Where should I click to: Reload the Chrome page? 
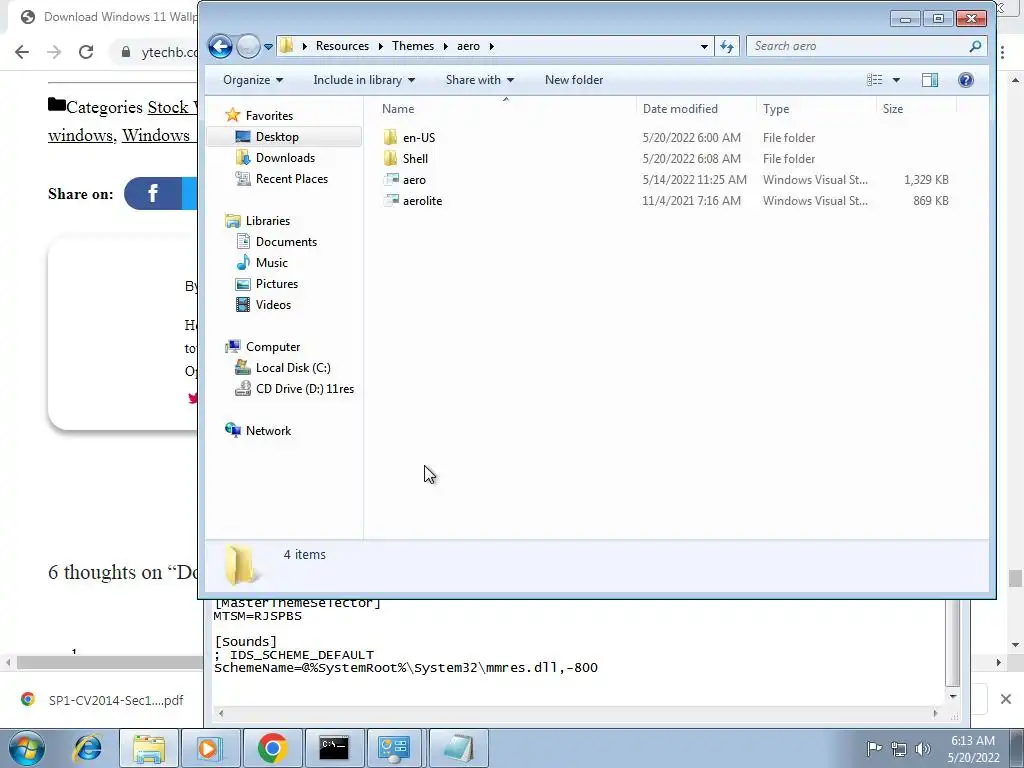coord(86,52)
